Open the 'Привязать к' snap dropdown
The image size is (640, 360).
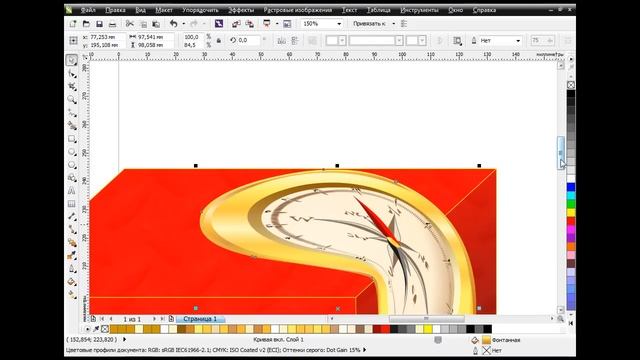(x=393, y=24)
